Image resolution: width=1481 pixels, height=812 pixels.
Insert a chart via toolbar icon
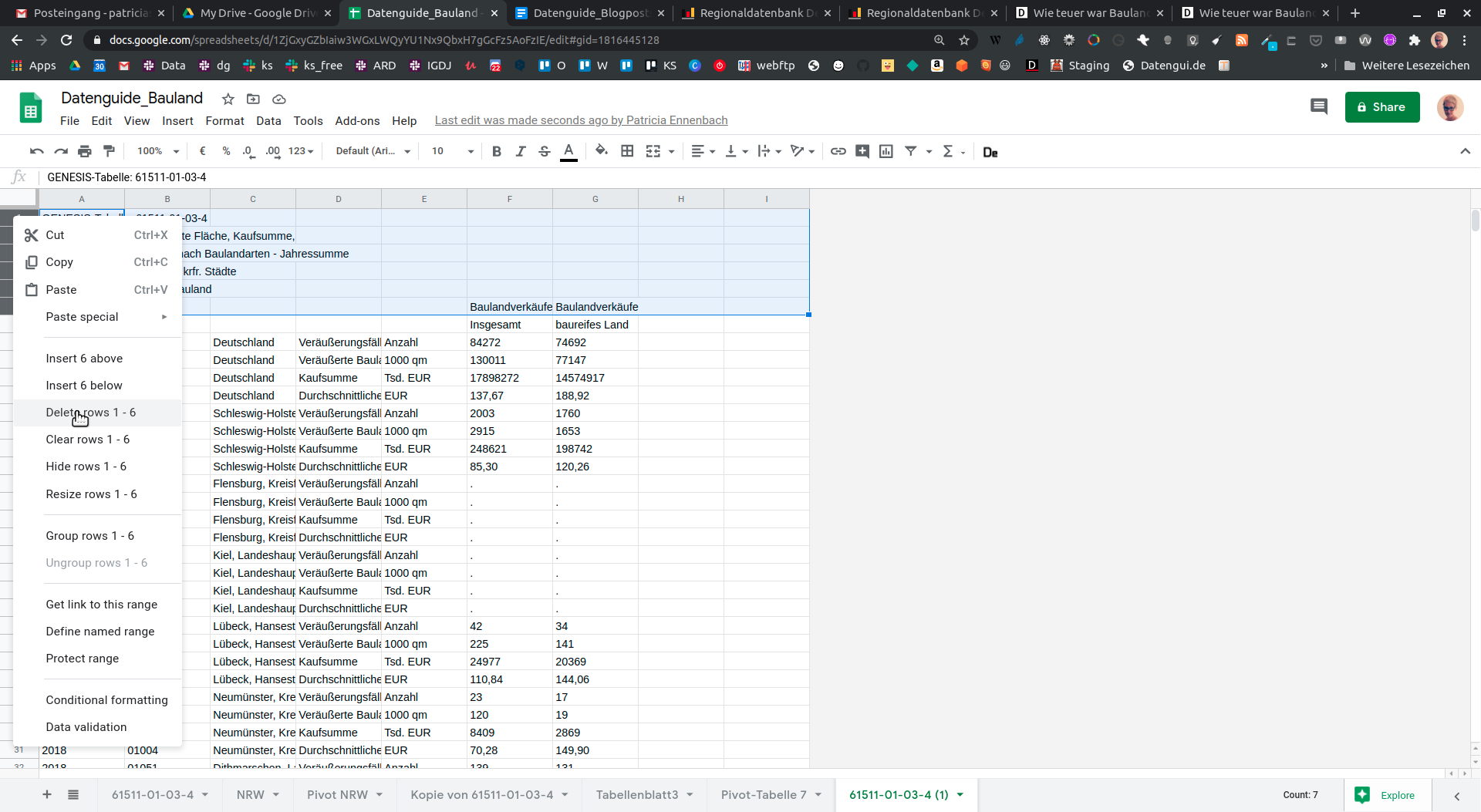click(886, 151)
